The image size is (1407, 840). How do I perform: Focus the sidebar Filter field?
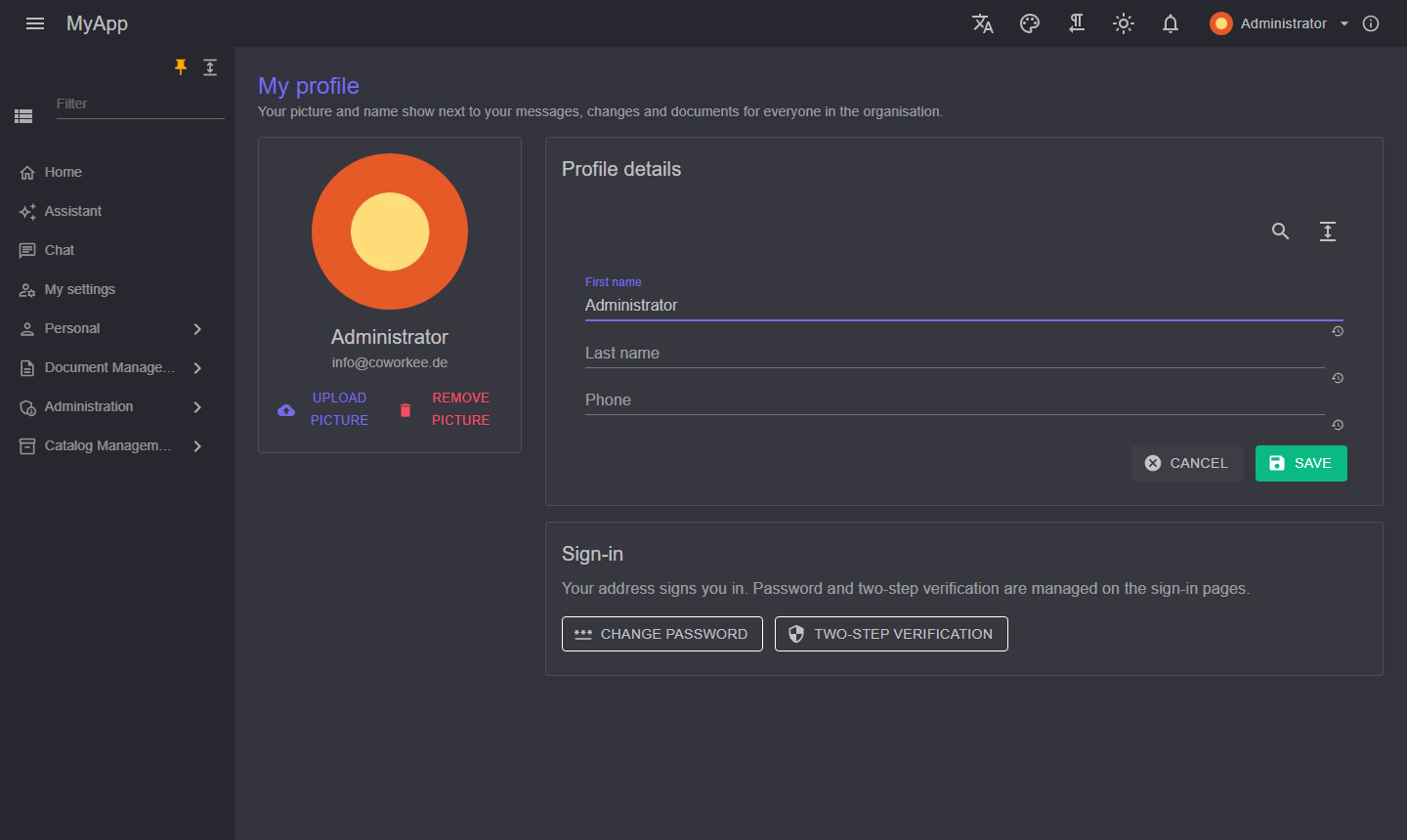141,105
